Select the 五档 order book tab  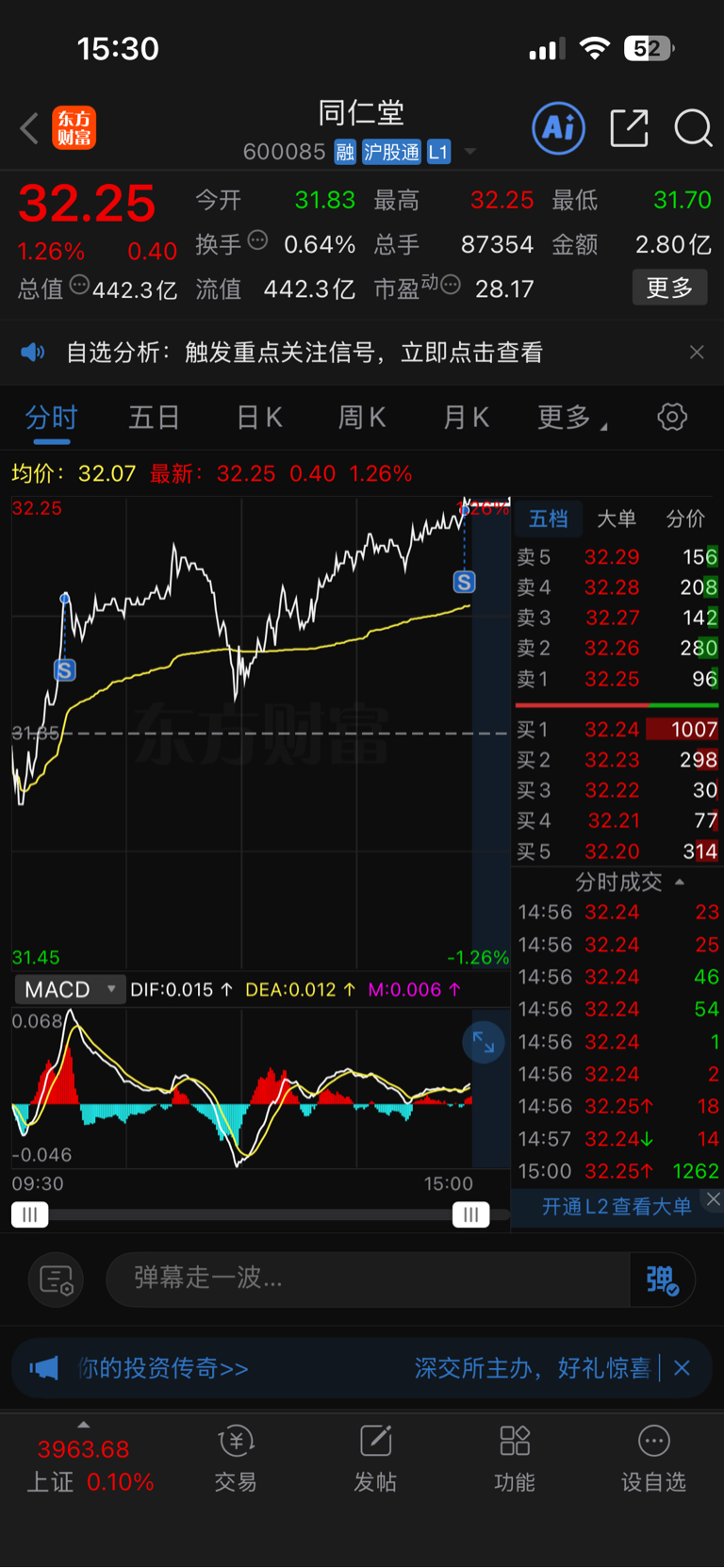click(x=548, y=519)
